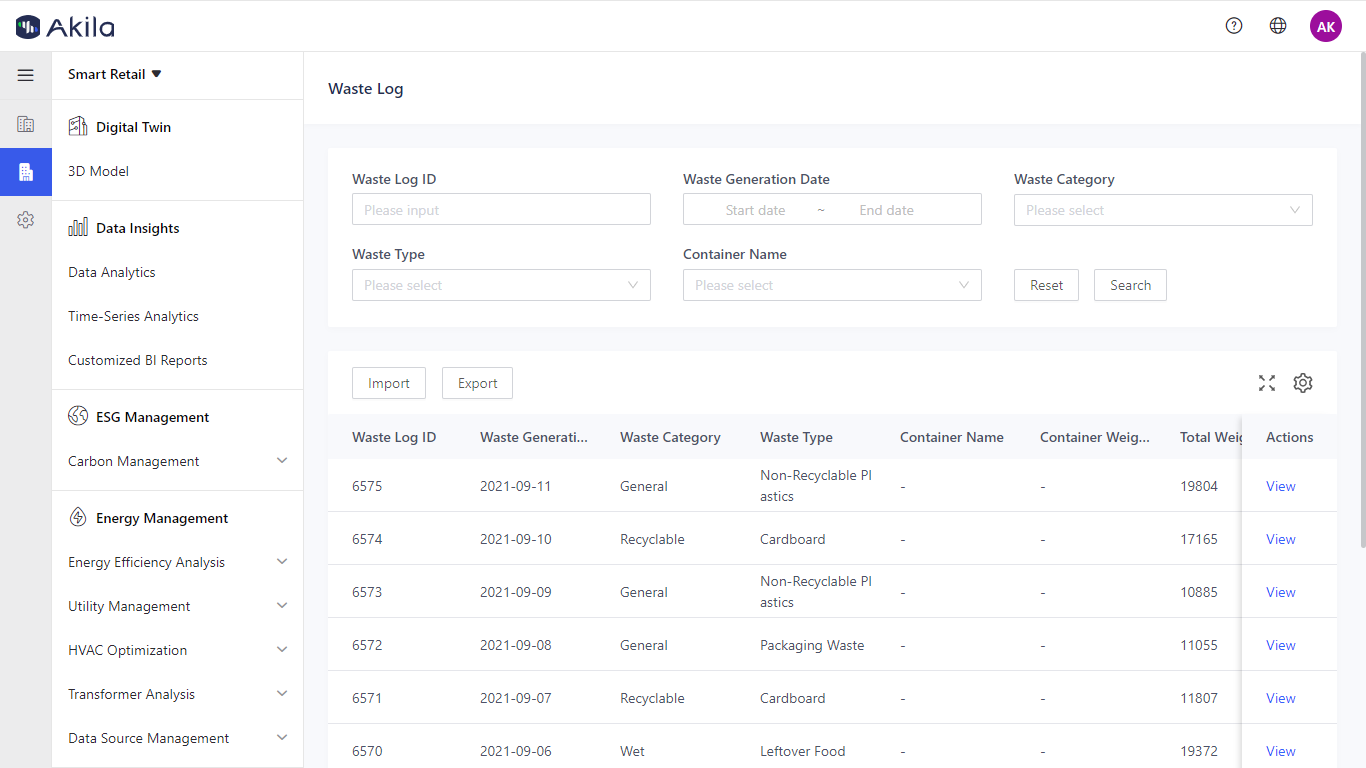
Task: Open the settings gear in left rail
Action: [x=26, y=220]
